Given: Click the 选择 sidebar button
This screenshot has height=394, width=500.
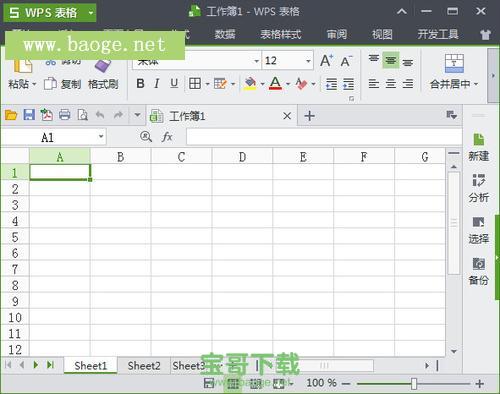Looking at the screenshot, I should point(479,230).
